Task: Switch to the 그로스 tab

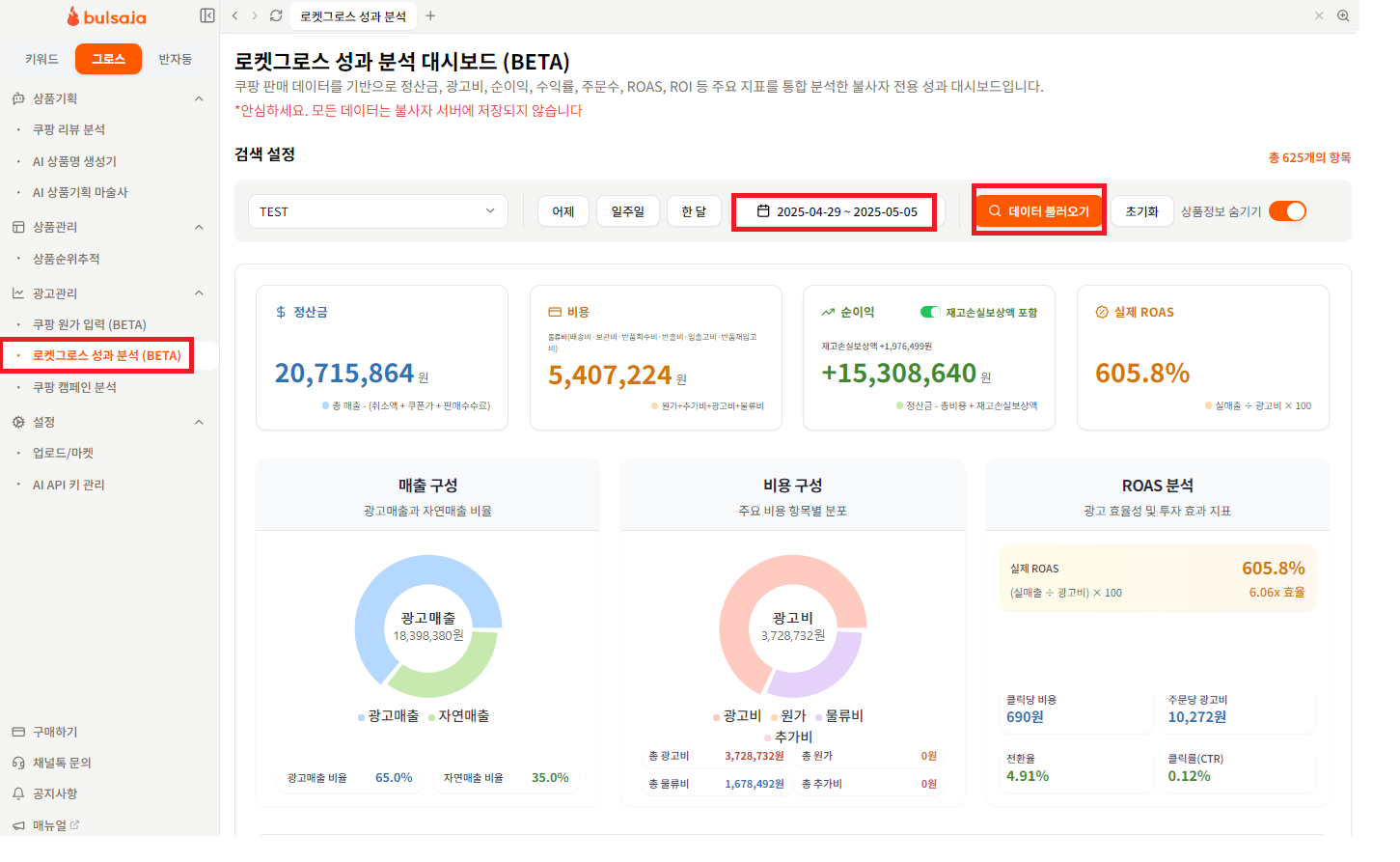Action: tap(108, 59)
